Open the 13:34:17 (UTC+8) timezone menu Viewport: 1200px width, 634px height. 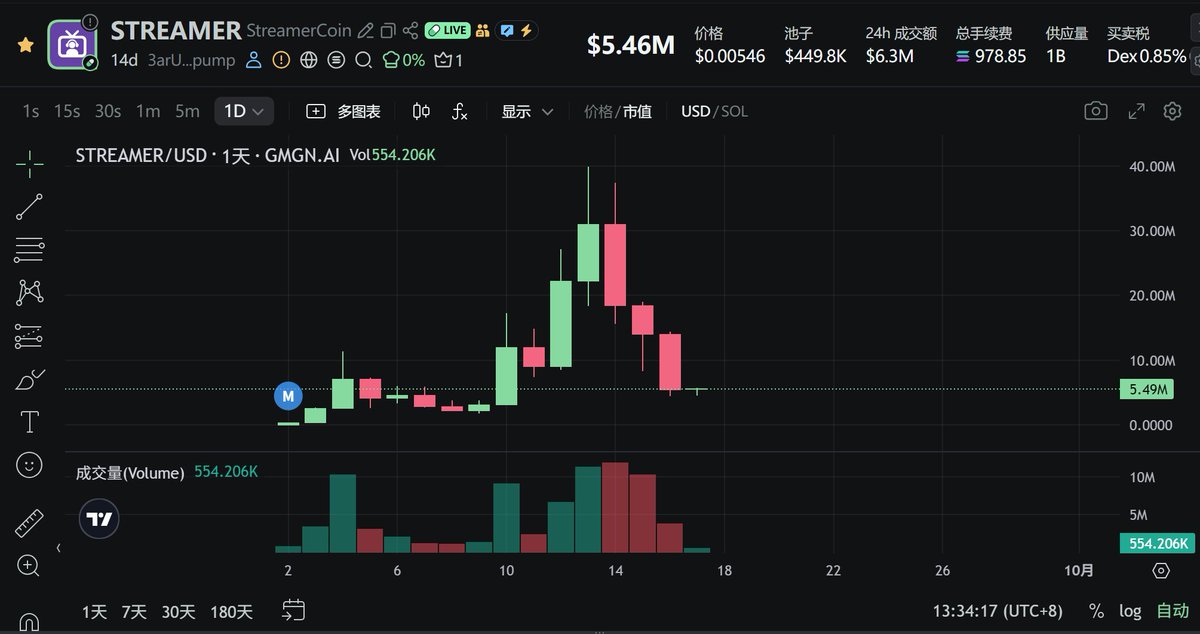pos(997,611)
